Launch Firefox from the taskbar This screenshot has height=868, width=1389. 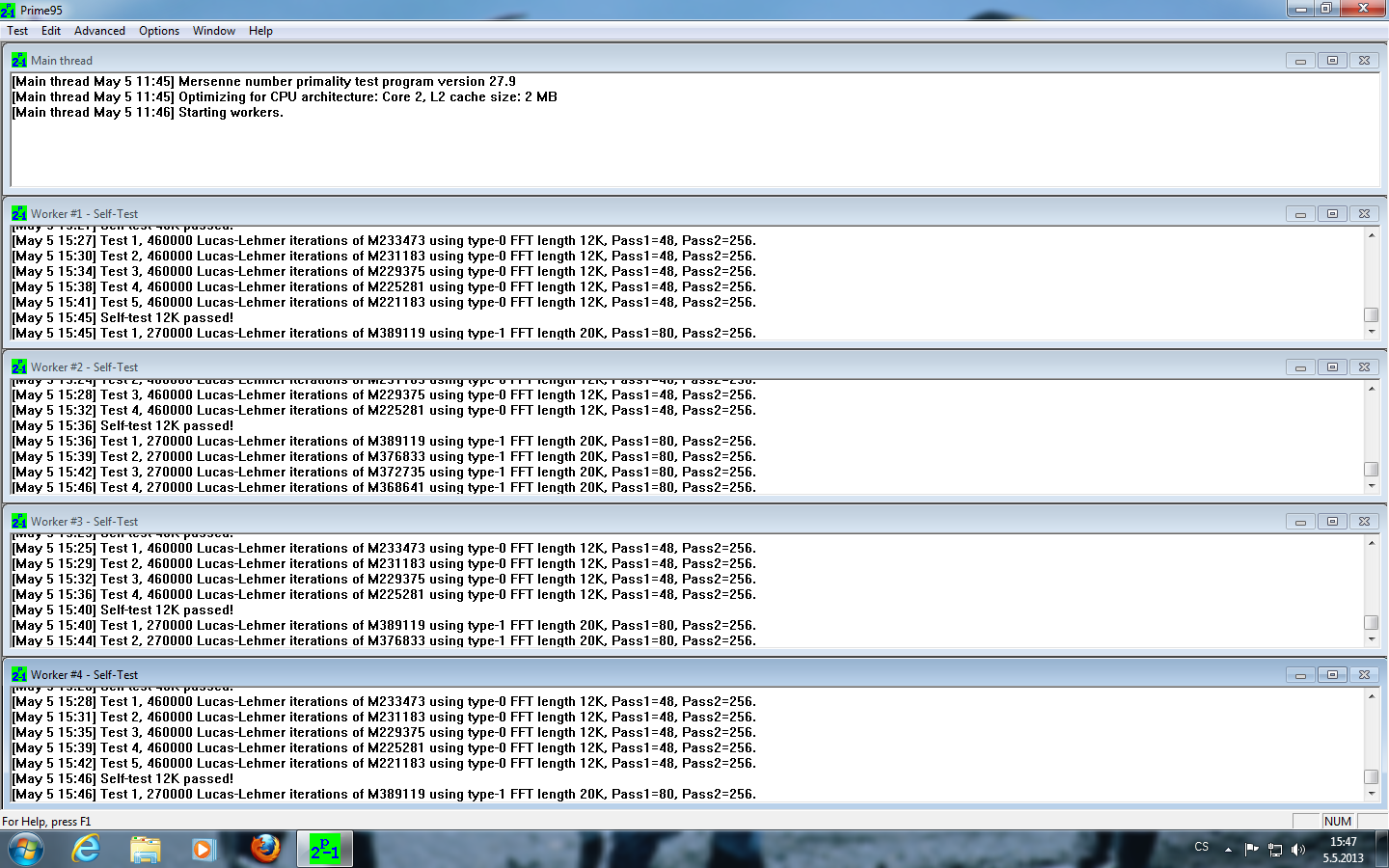265,849
